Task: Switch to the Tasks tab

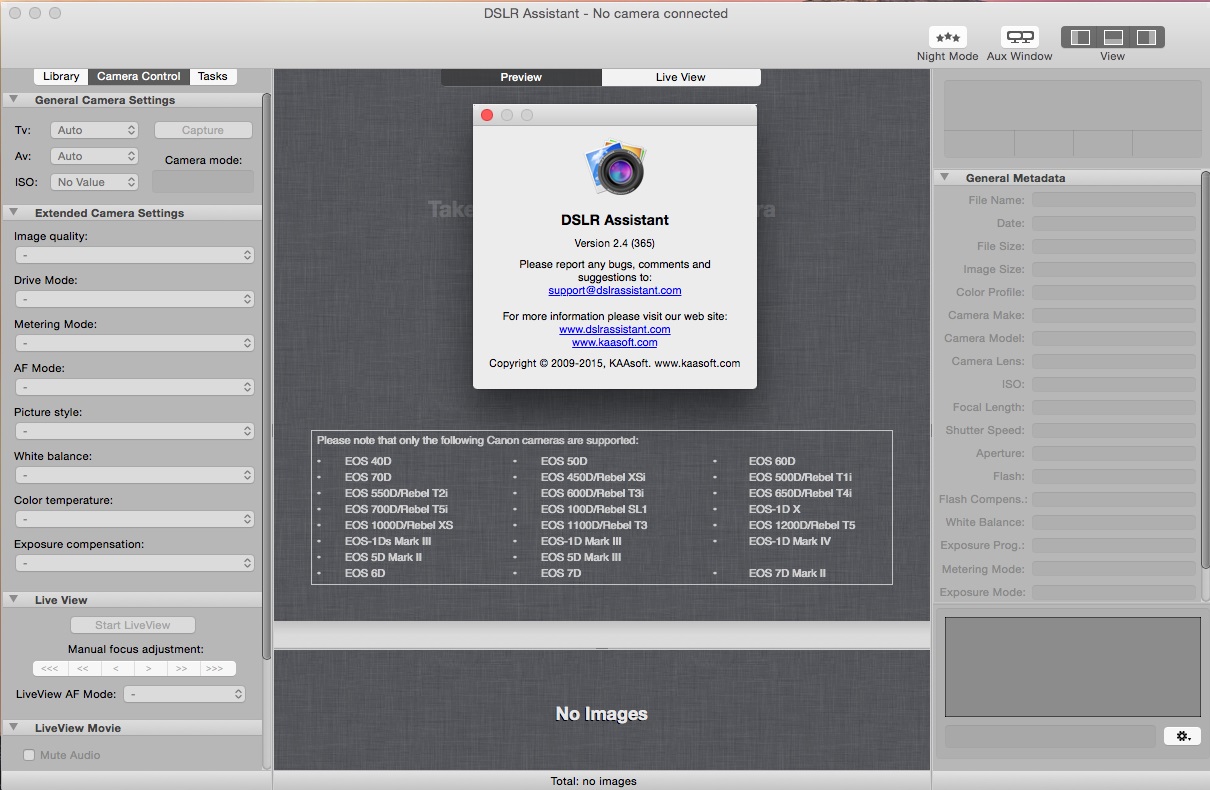Action: [x=212, y=76]
